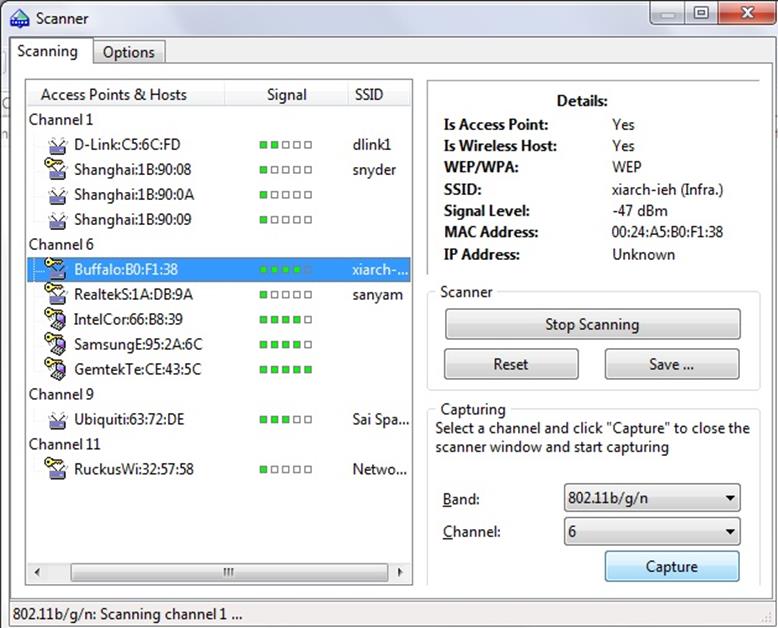Open the Channel dropdown set to 6
The height and width of the screenshot is (628, 778).
coord(652,531)
